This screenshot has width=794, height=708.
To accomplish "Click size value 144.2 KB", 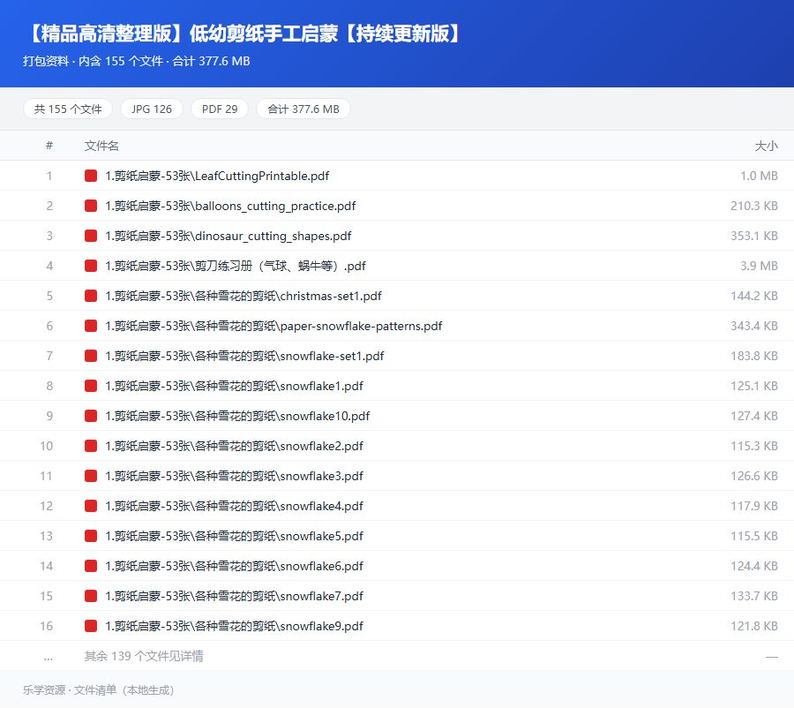I will pos(754,296).
